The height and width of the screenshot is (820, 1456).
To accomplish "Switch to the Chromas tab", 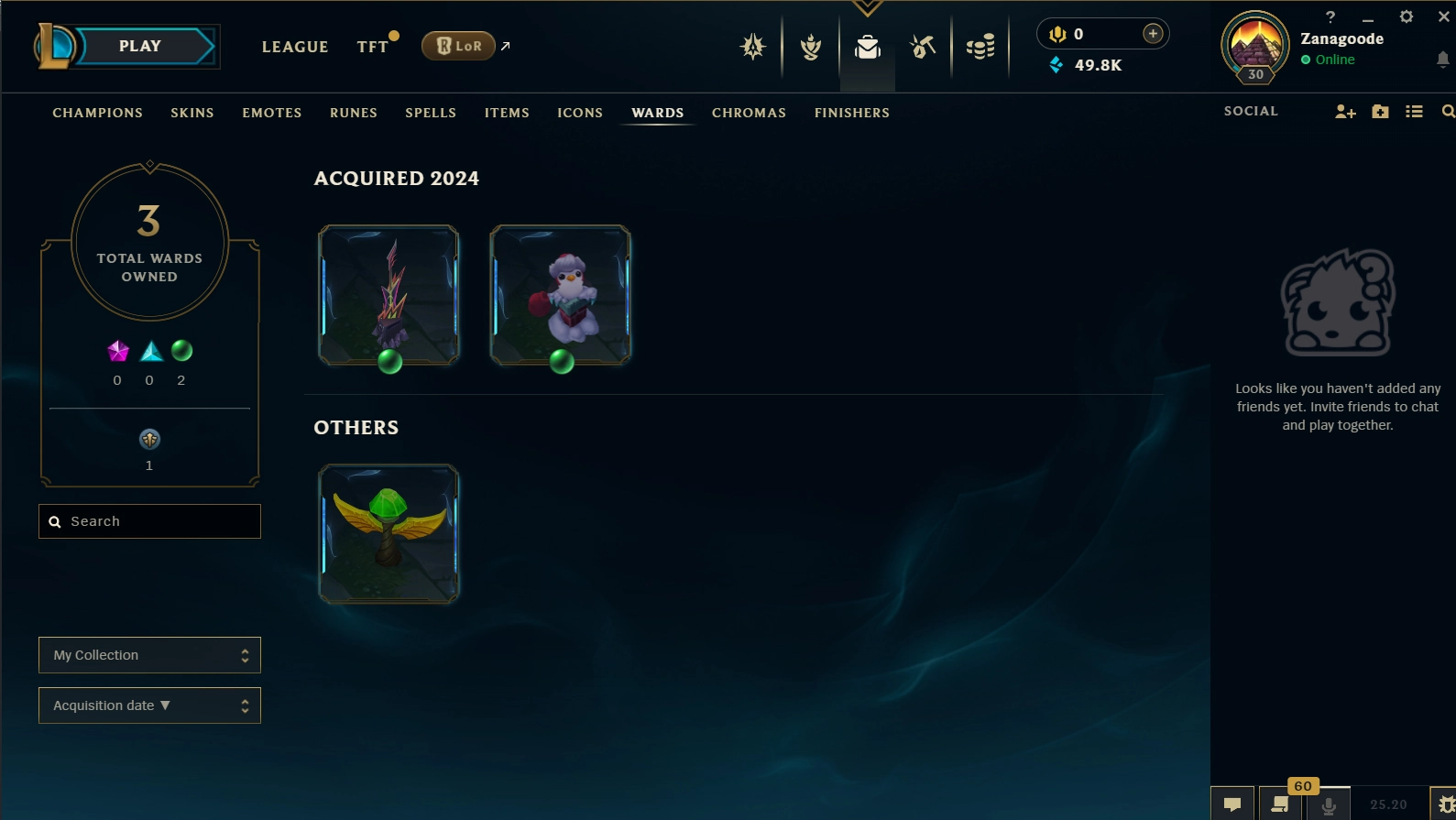I will 749,113.
